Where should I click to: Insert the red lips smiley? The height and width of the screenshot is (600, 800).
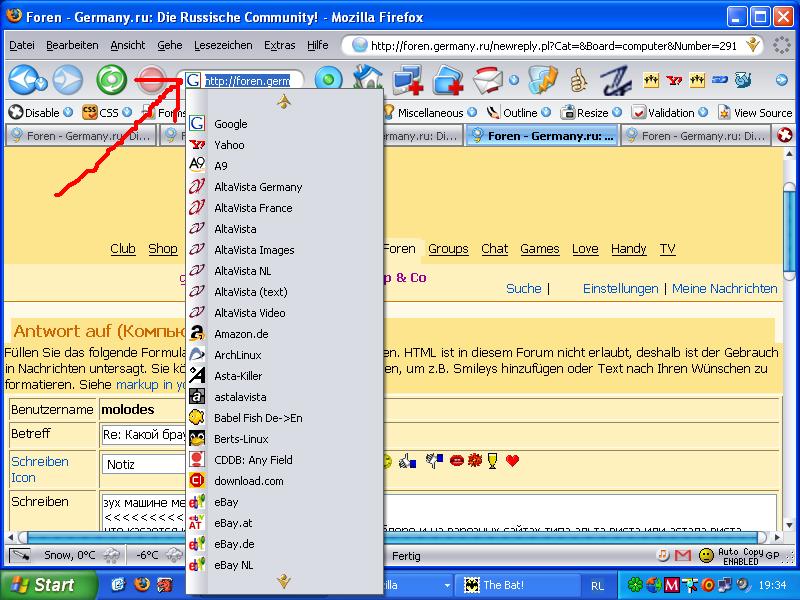point(457,461)
